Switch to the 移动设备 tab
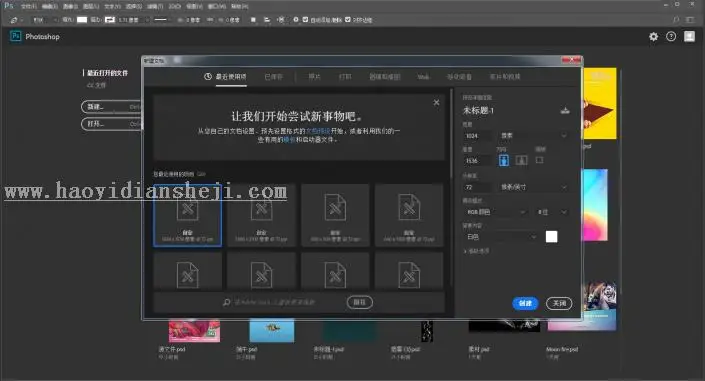The width and height of the screenshot is (705, 381). click(x=459, y=77)
